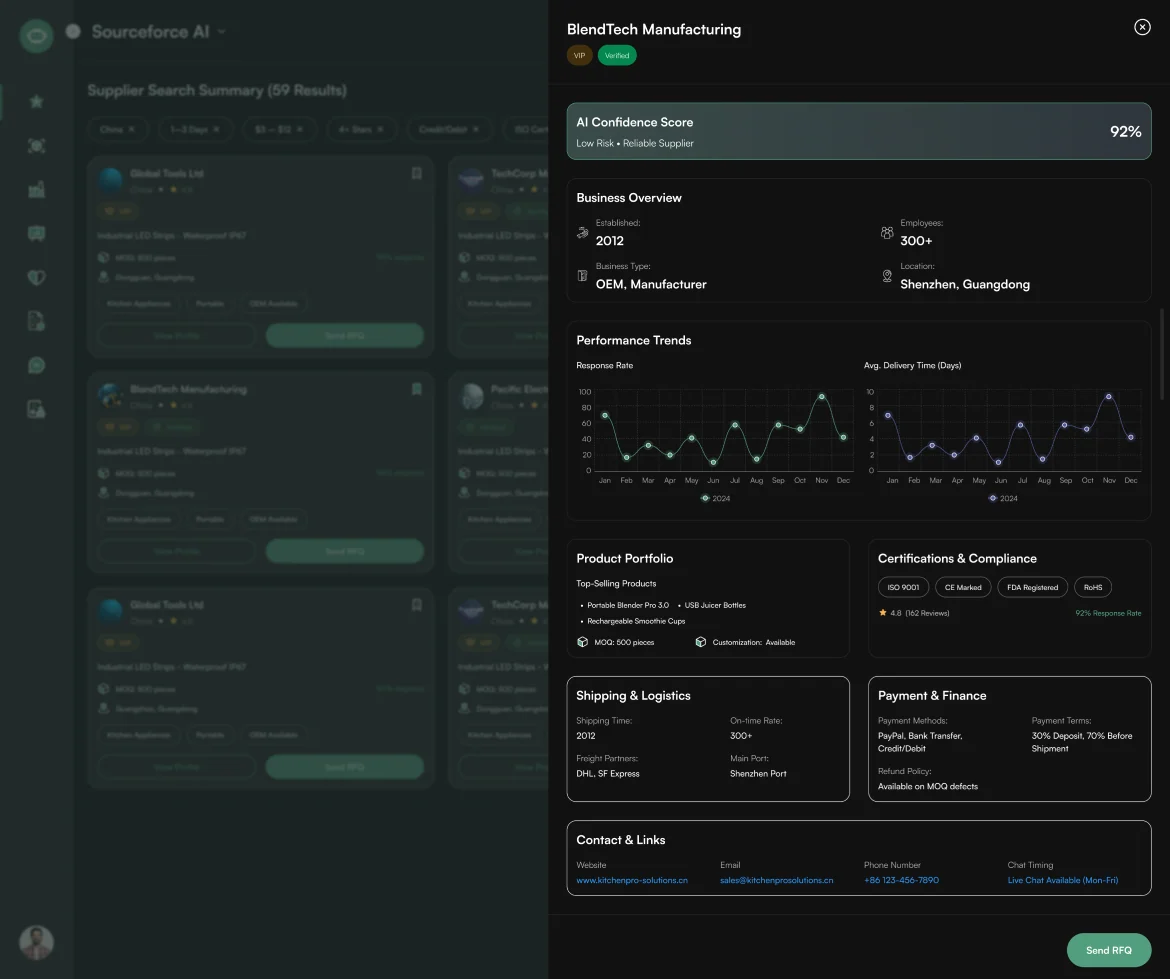Click the Verified badge in the panel header

coord(616,55)
